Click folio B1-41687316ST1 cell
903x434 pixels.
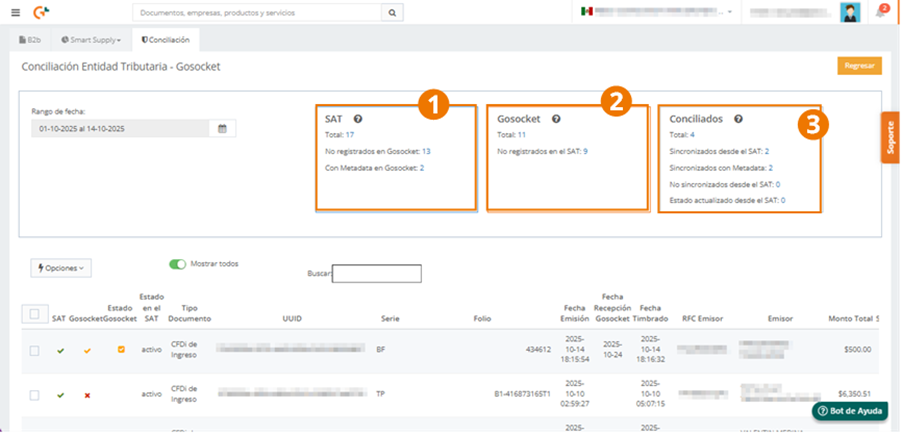point(522,394)
